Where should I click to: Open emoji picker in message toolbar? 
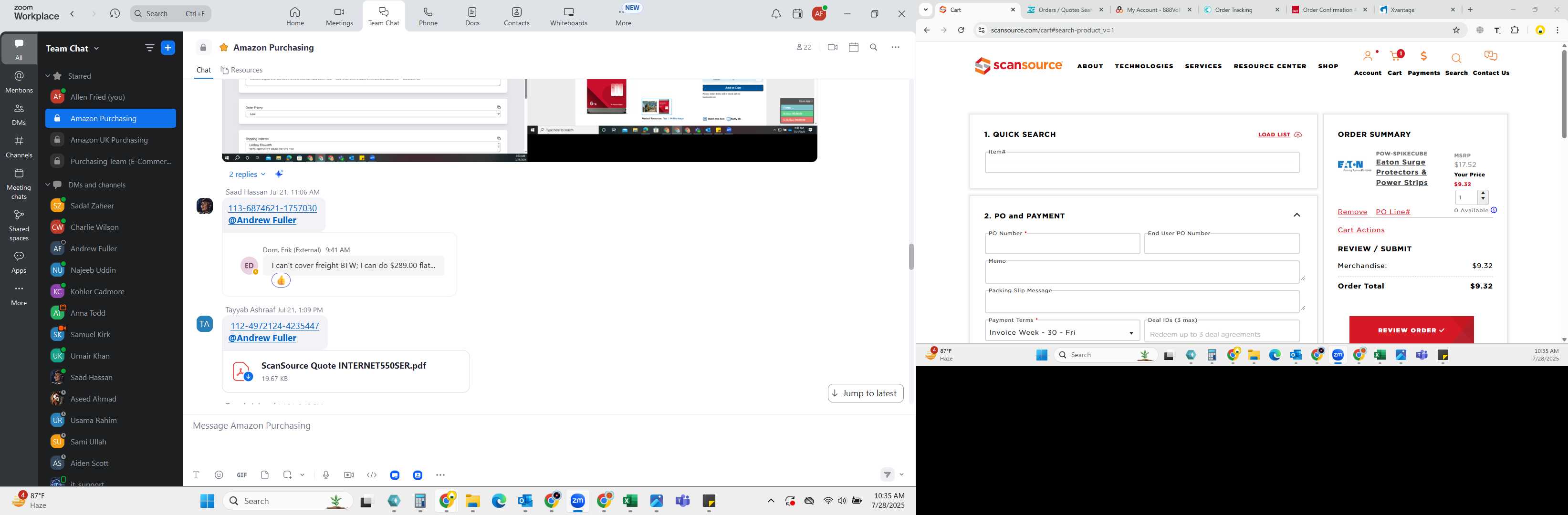219,475
